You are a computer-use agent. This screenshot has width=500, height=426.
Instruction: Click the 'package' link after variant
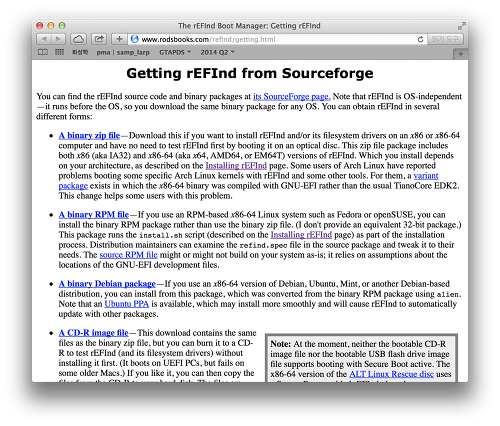73,186
